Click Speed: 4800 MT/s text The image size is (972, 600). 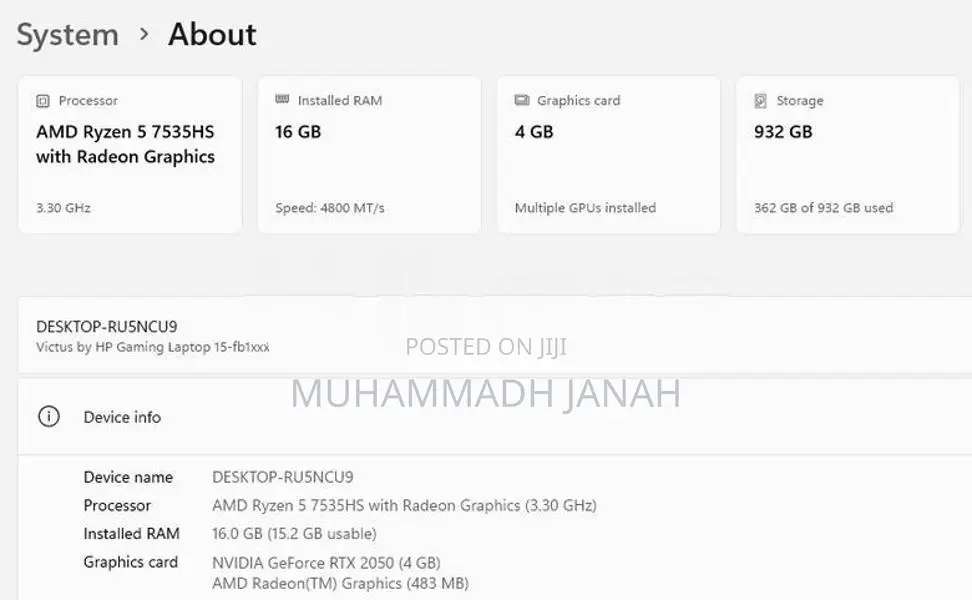click(x=330, y=208)
